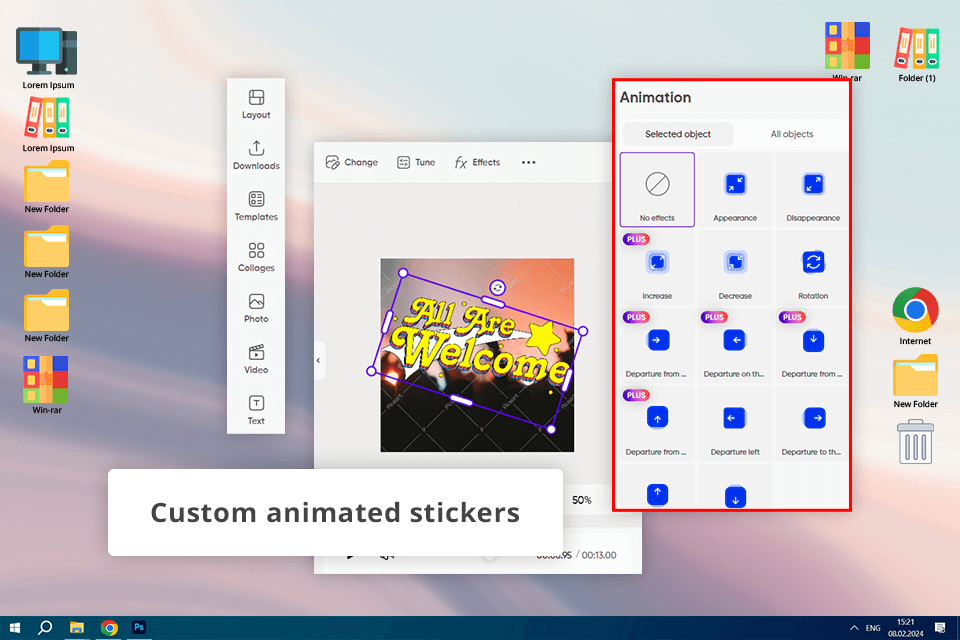Switch to the Selected object tab
This screenshot has width=960, height=640.
(x=677, y=134)
